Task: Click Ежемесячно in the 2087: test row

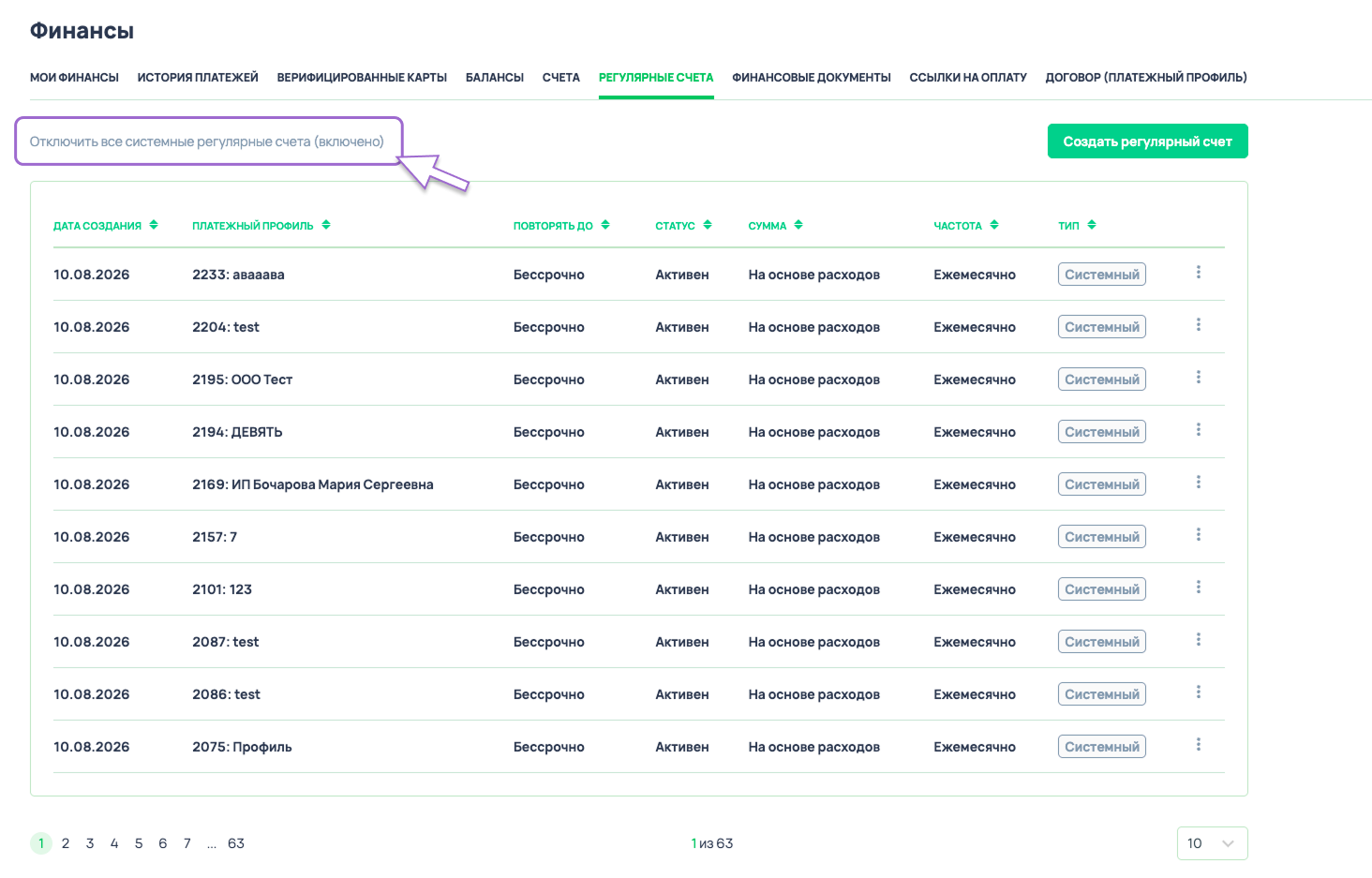Action: [975, 642]
